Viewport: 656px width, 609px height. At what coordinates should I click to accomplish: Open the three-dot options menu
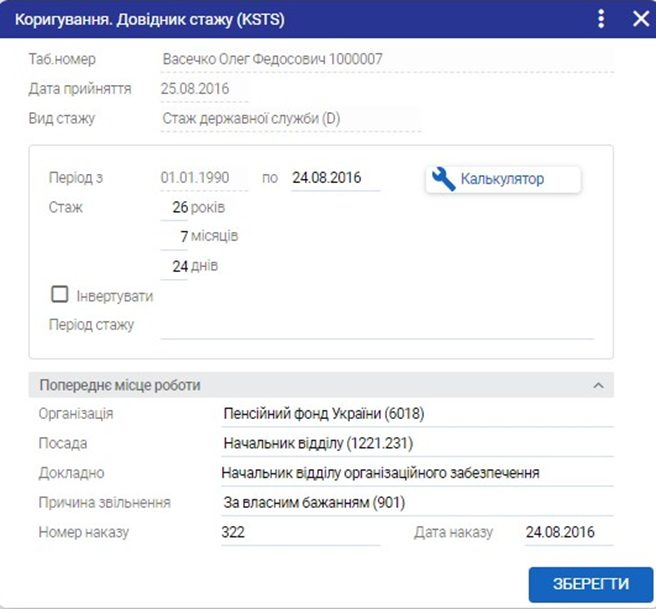coord(601,19)
